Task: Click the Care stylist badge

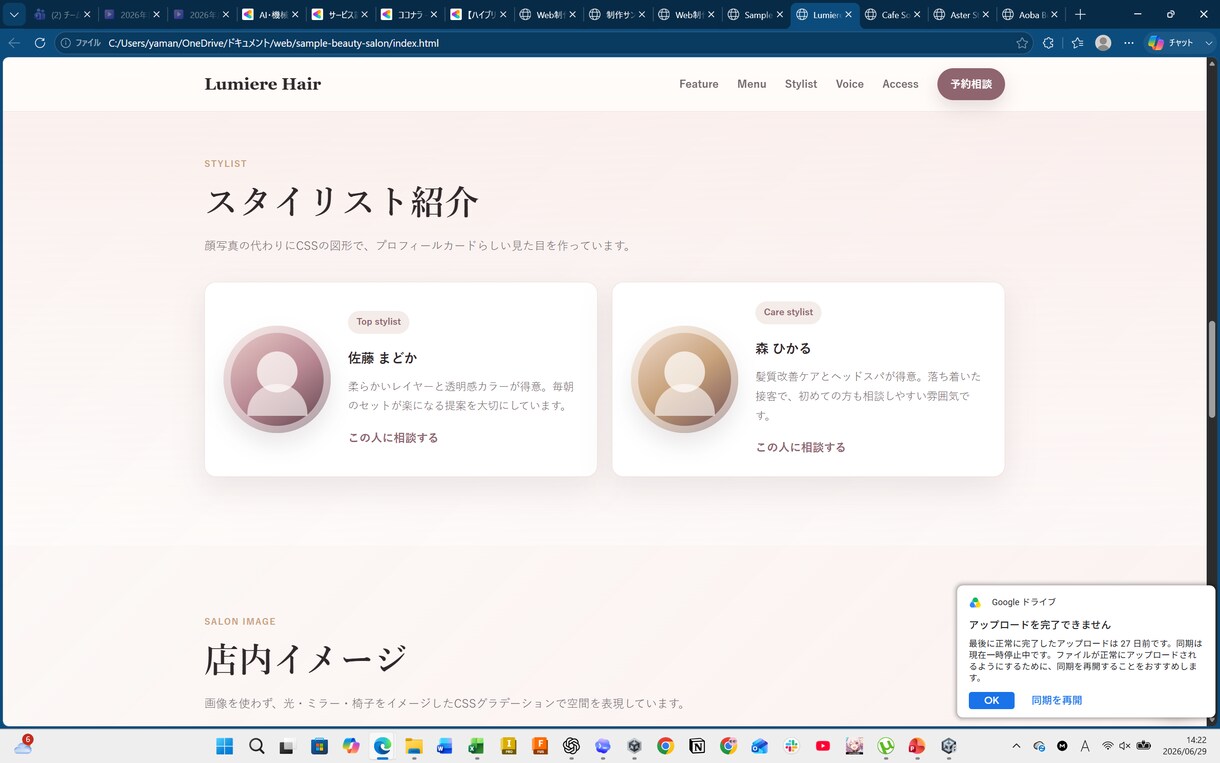Action: click(x=788, y=312)
